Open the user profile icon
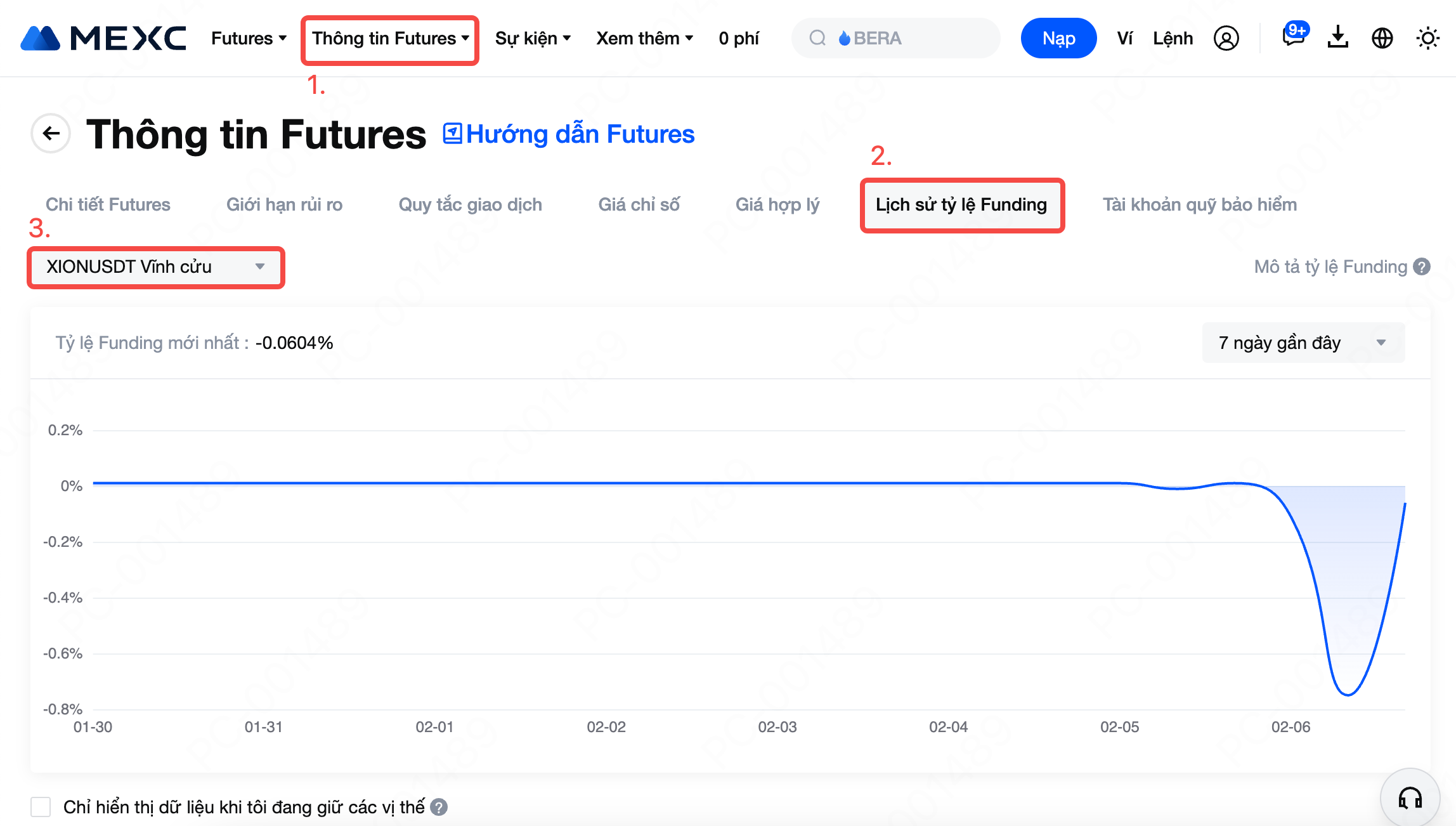 [1226, 38]
